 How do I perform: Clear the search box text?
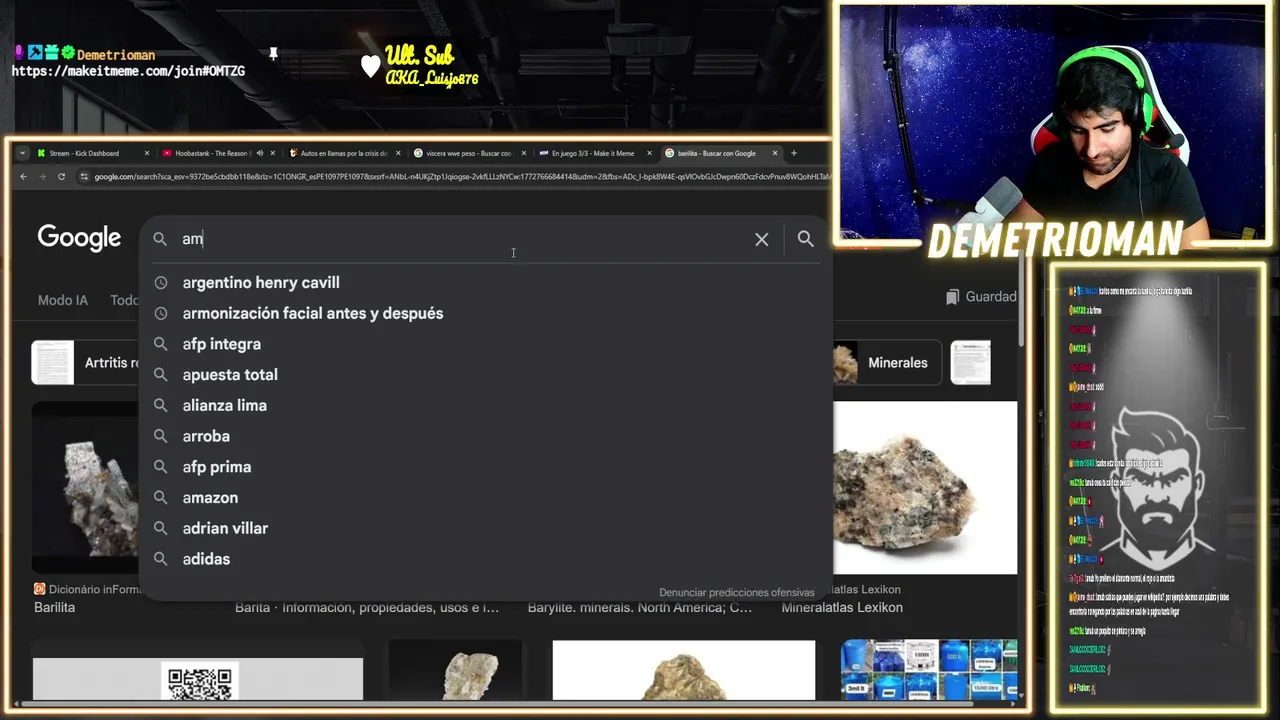762,239
